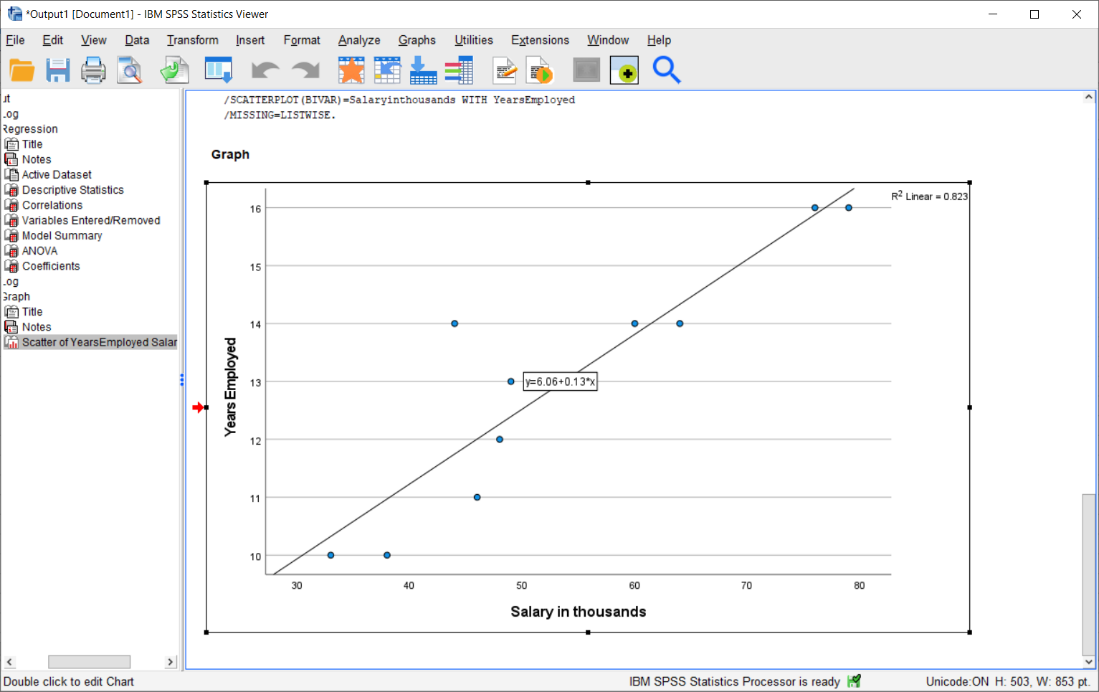Click the processor ready status icon
The image size is (1099, 692).
[x=854, y=681]
